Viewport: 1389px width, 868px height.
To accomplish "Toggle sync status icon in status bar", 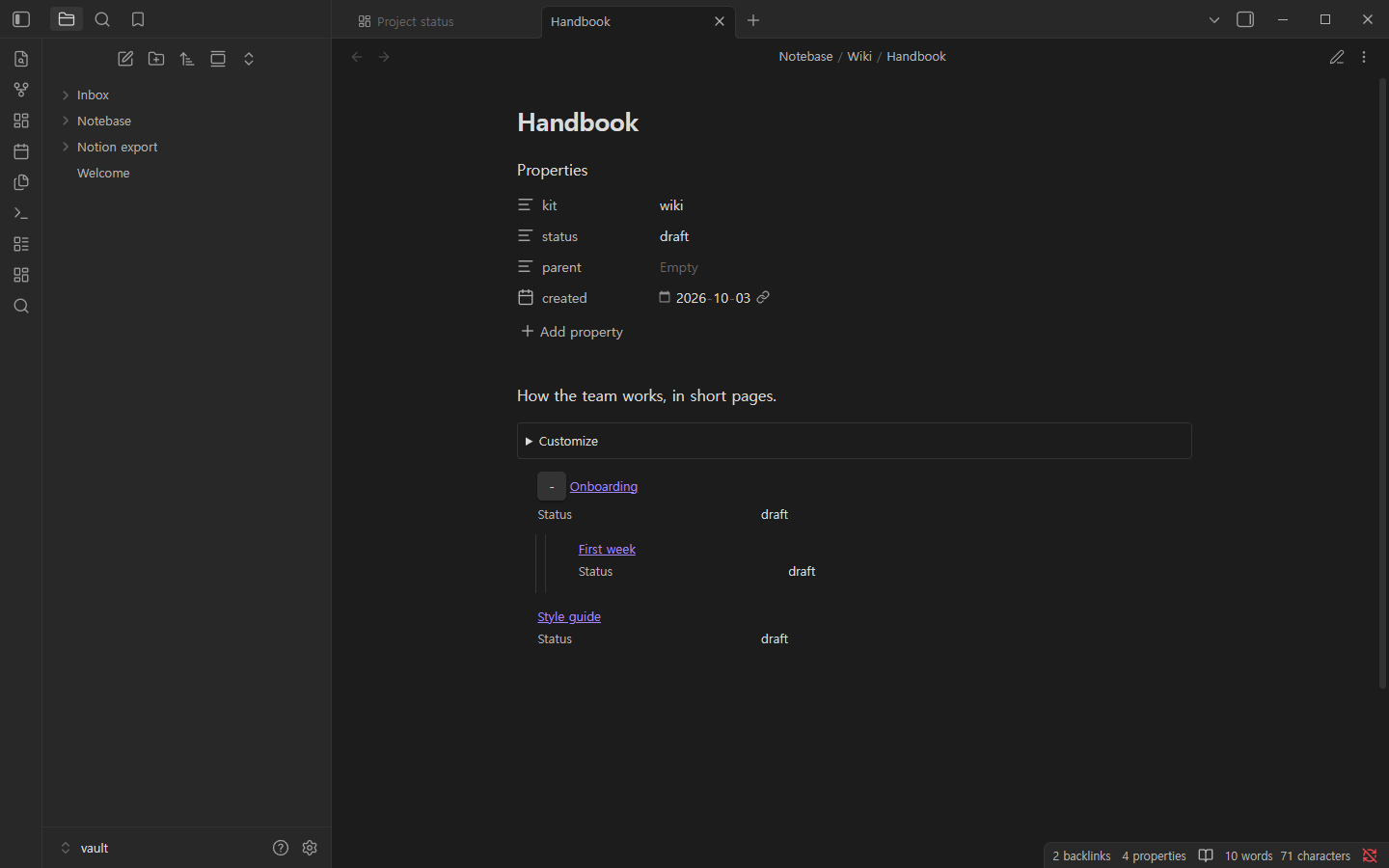I will pyautogui.click(x=1370, y=855).
